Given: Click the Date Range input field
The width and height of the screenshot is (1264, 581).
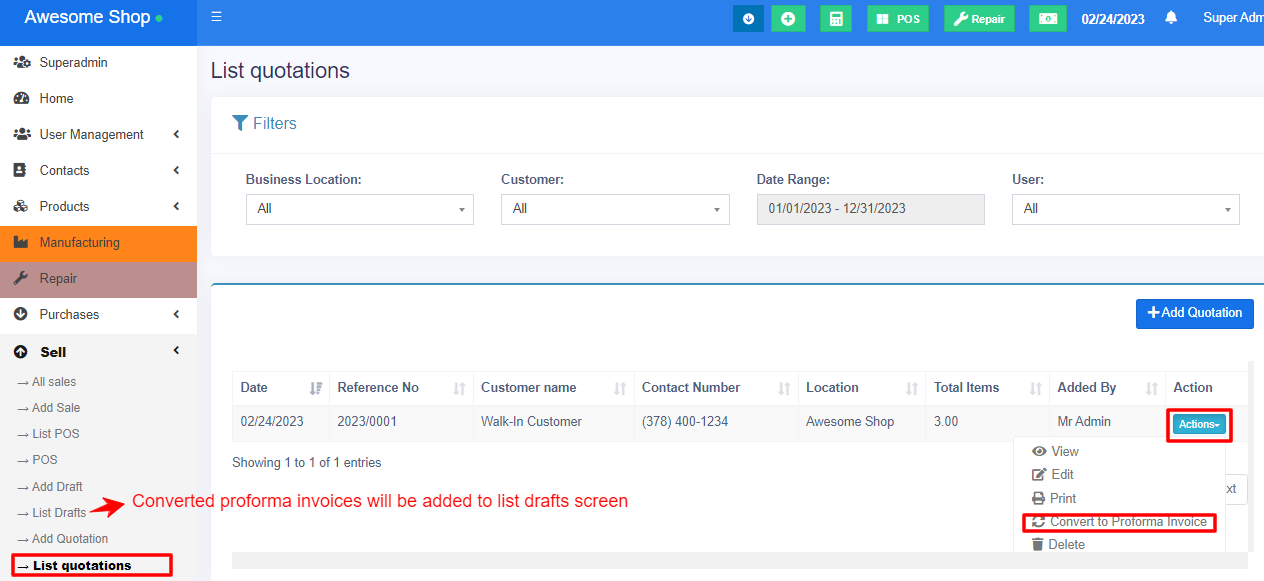Looking at the screenshot, I should point(870,209).
